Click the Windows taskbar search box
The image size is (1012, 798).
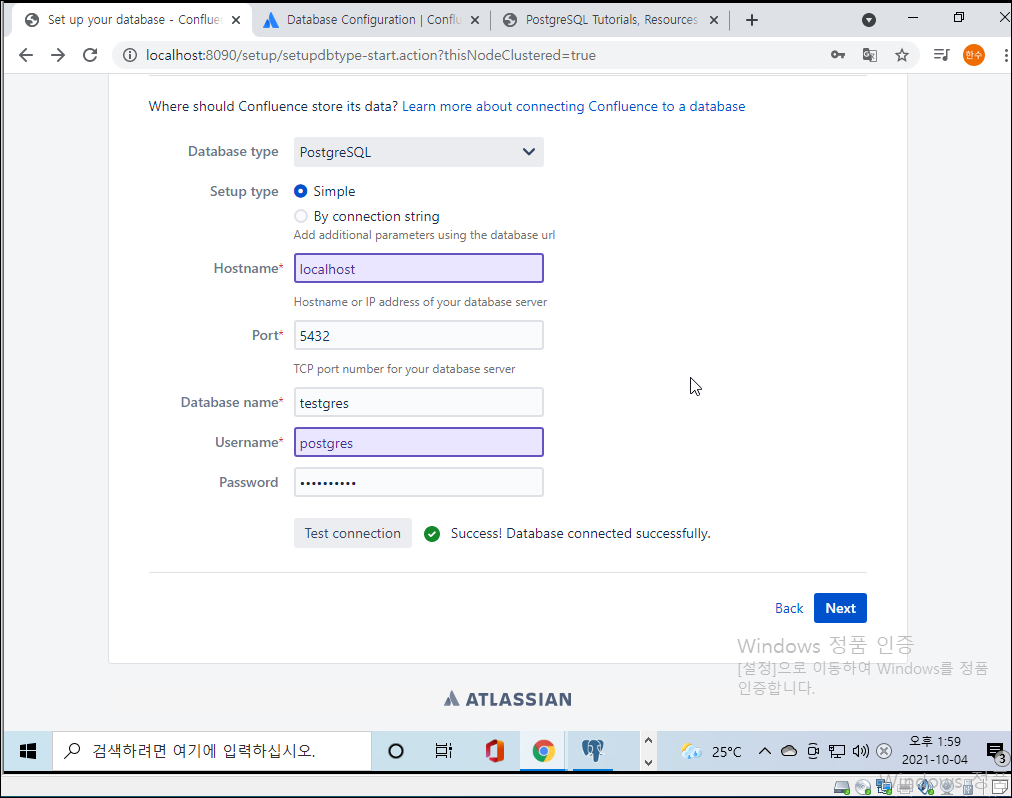(x=212, y=751)
